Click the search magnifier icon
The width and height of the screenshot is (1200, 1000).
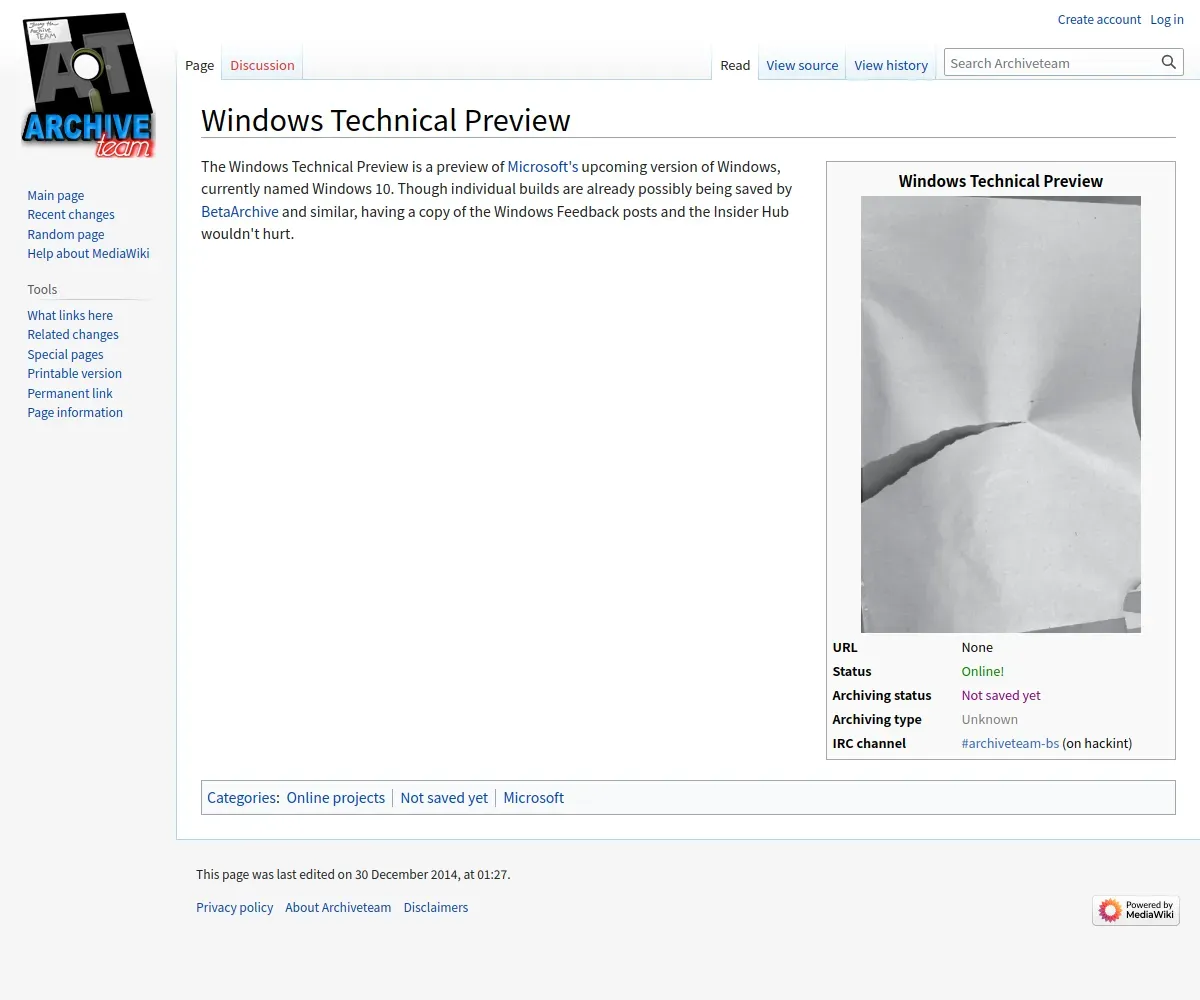coord(1169,63)
